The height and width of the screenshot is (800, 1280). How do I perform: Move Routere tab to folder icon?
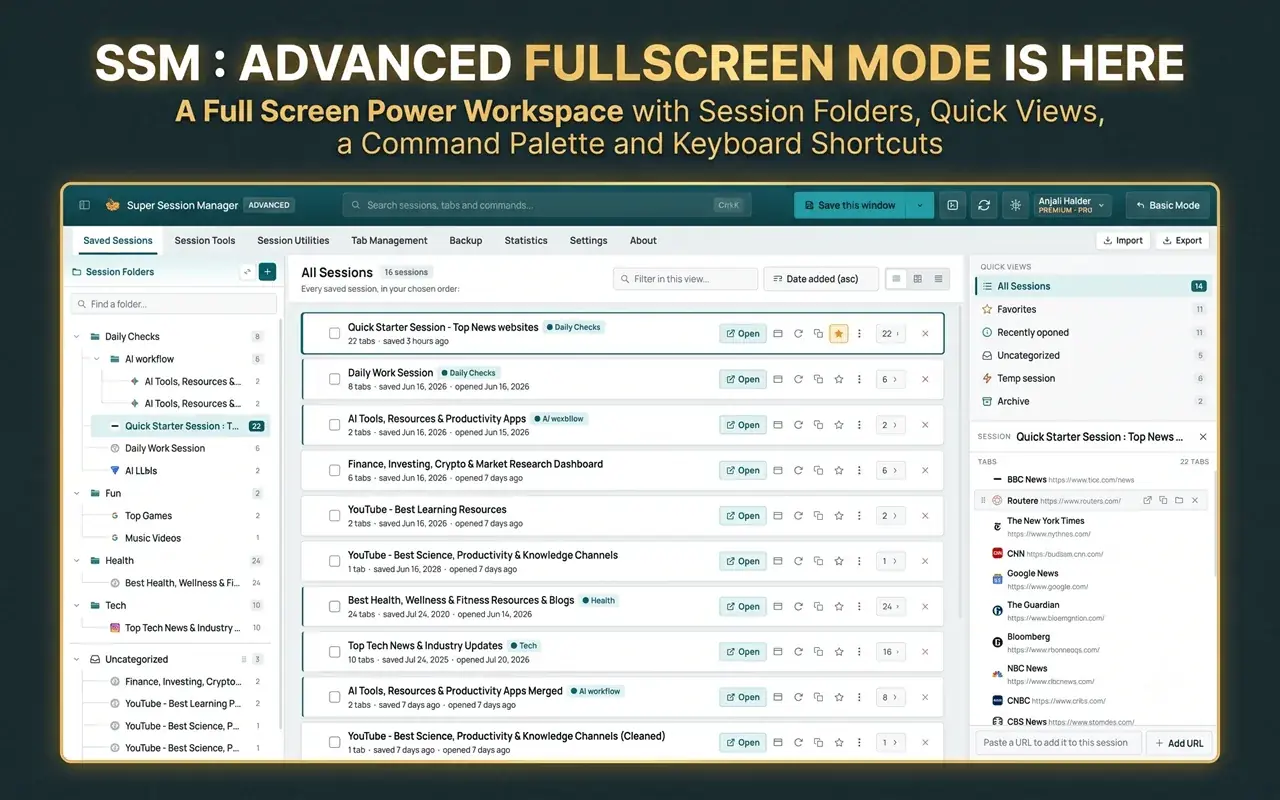(x=1179, y=500)
